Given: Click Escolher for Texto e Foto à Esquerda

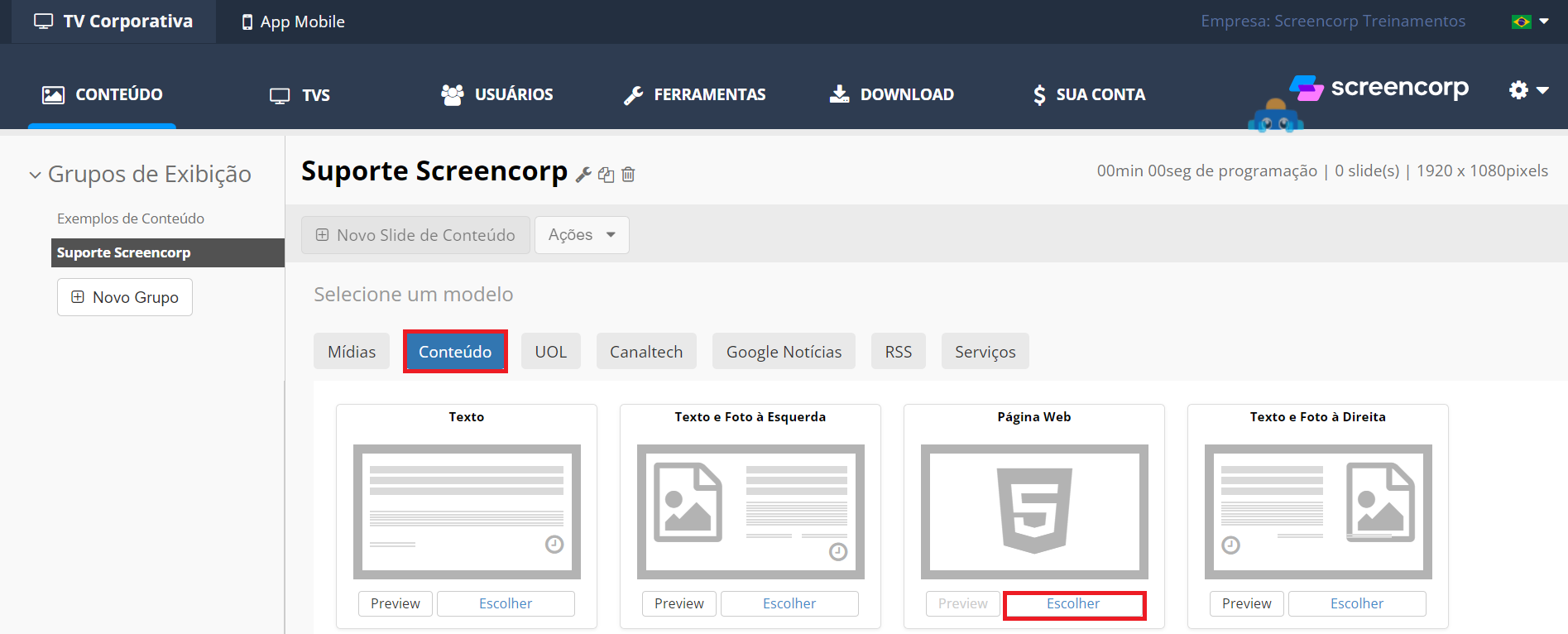Looking at the screenshot, I should (x=789, y=603).
